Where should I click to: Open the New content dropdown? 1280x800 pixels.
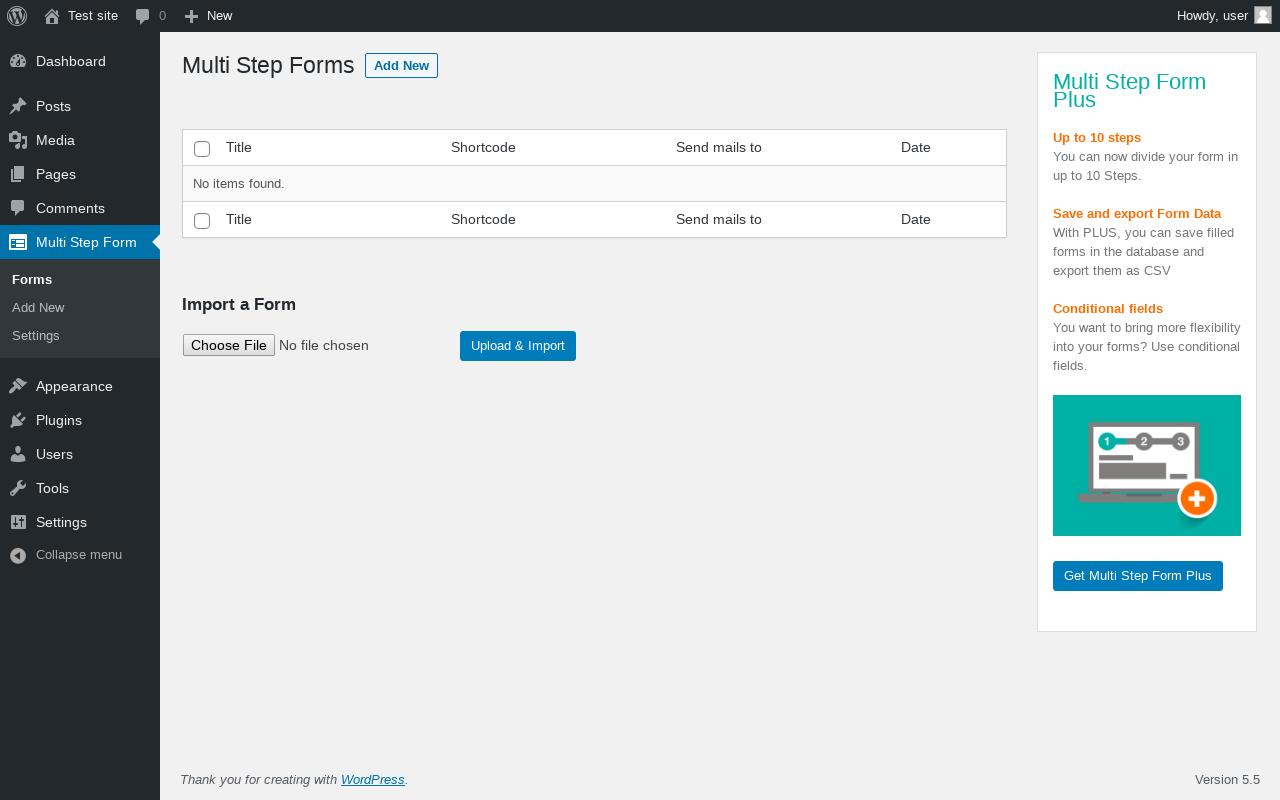(x=208, y=16)
